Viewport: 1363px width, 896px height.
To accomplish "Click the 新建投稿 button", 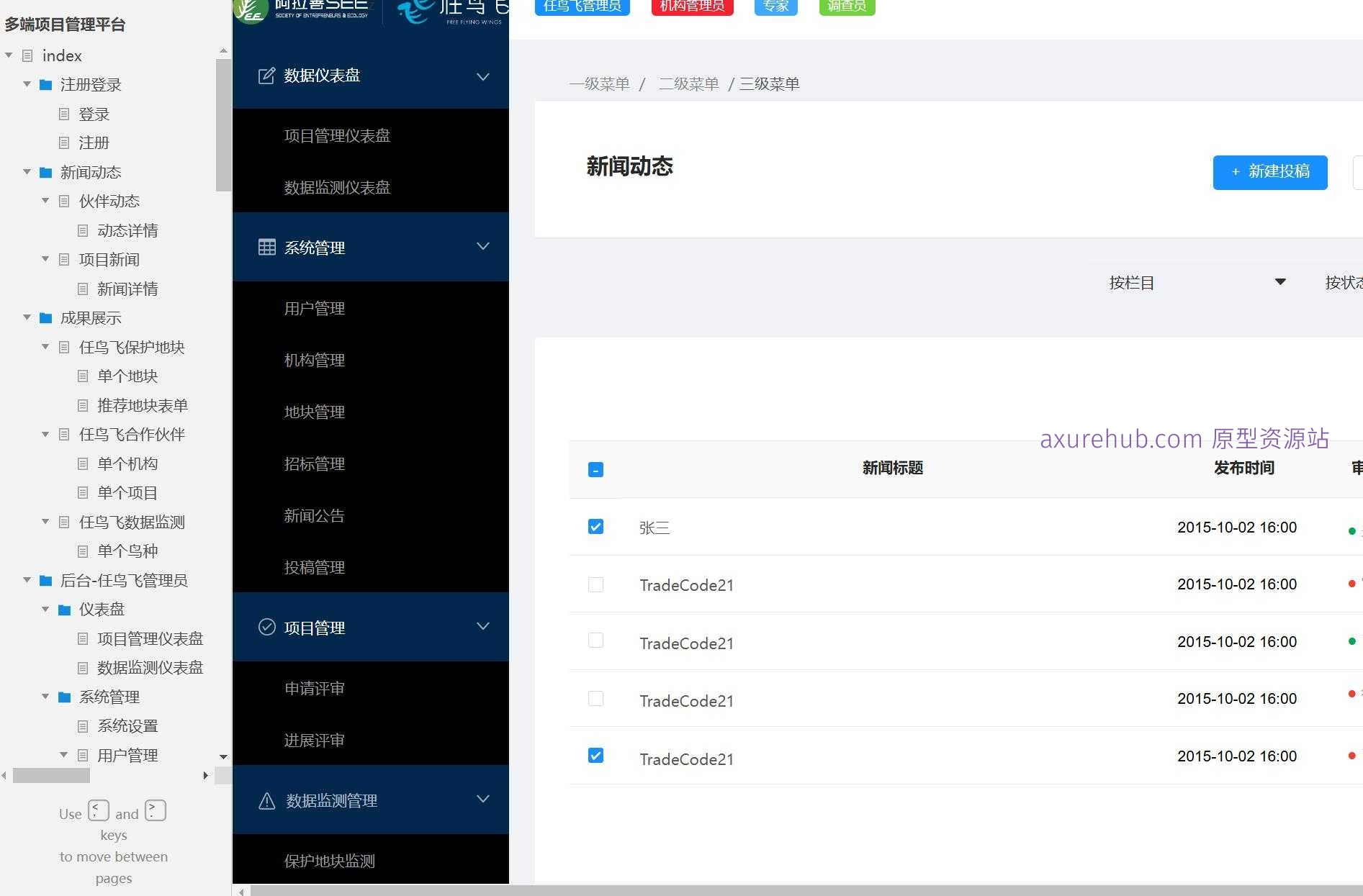I will 1269,172.
